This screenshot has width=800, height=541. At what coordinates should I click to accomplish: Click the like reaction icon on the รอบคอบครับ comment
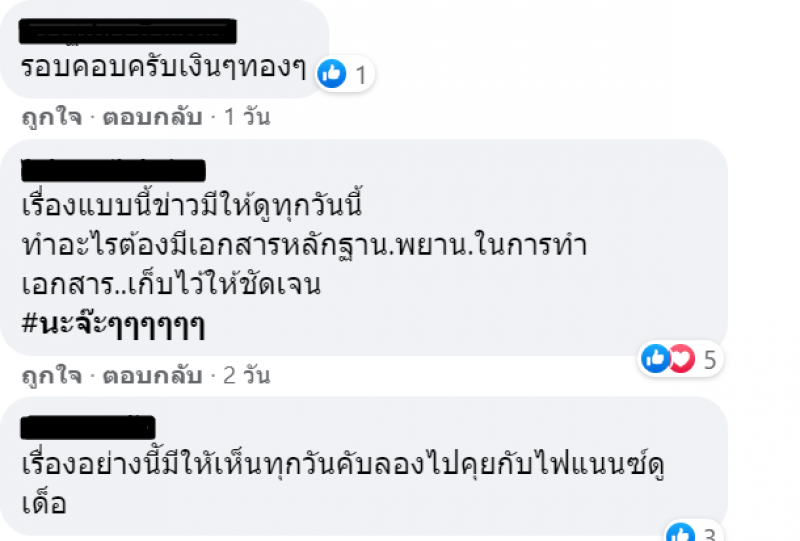click(331, 73)
